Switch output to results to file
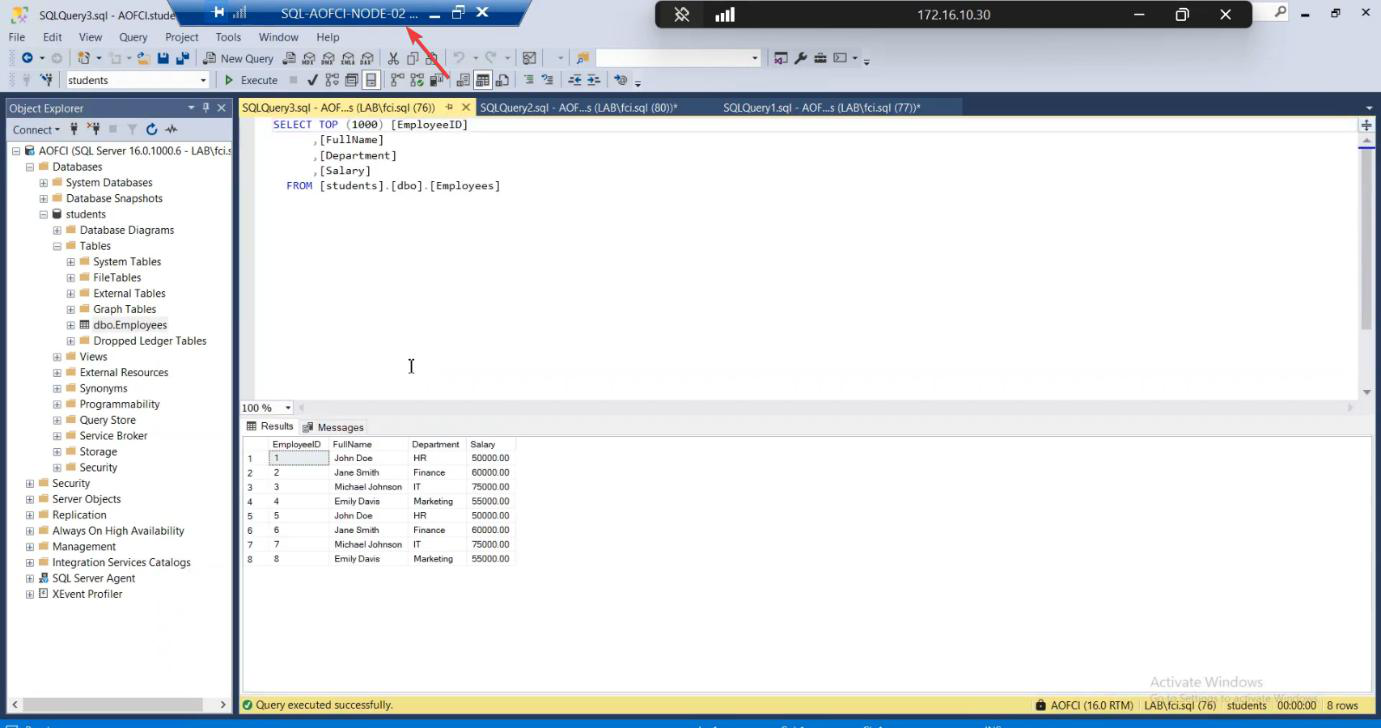 click(x=502, y=80)
